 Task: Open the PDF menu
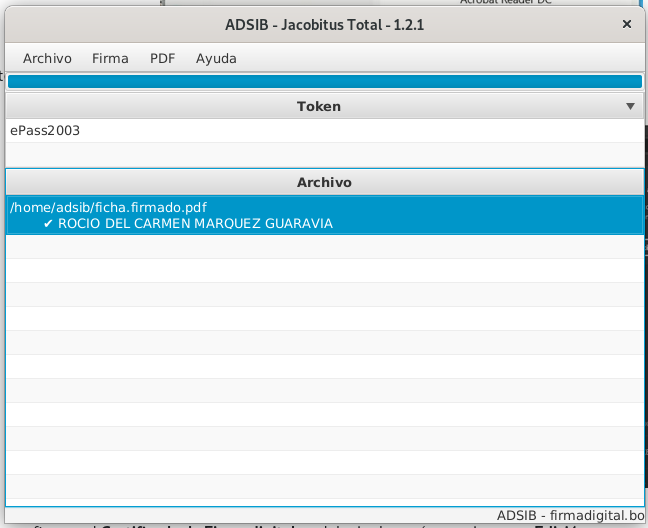(162, 58)
